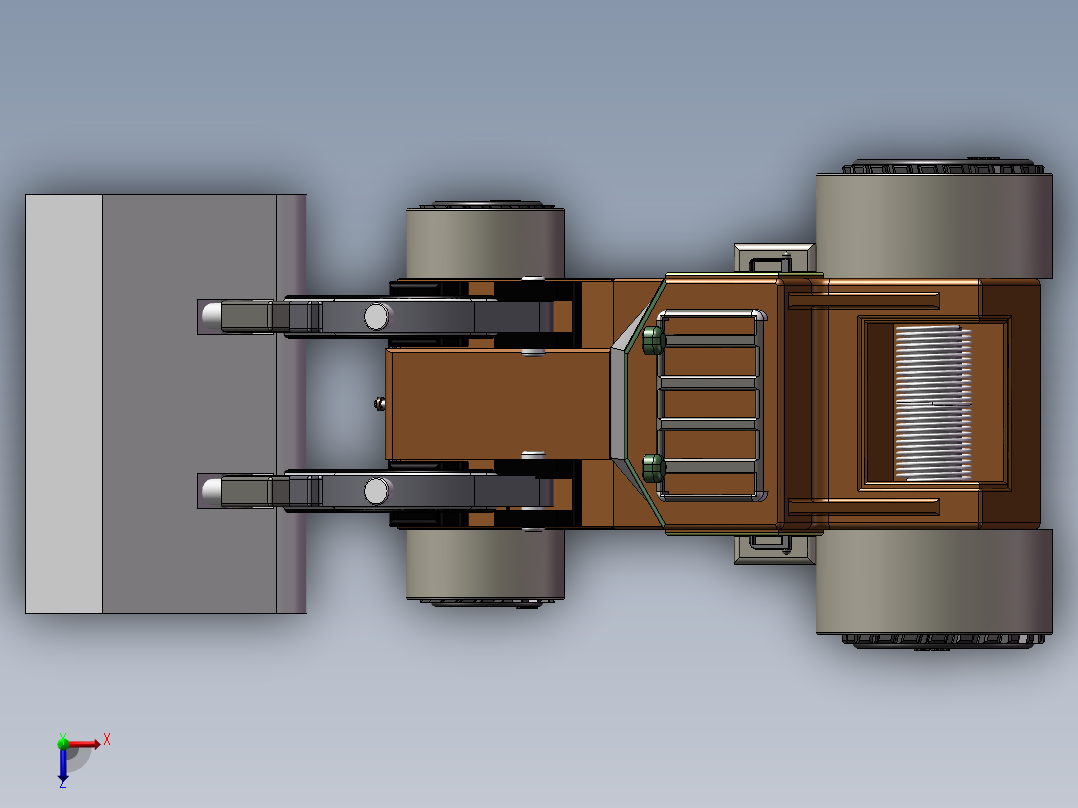Select the light grey cutting edge of the bucket

pyautogui.click(x=64, y=404)
